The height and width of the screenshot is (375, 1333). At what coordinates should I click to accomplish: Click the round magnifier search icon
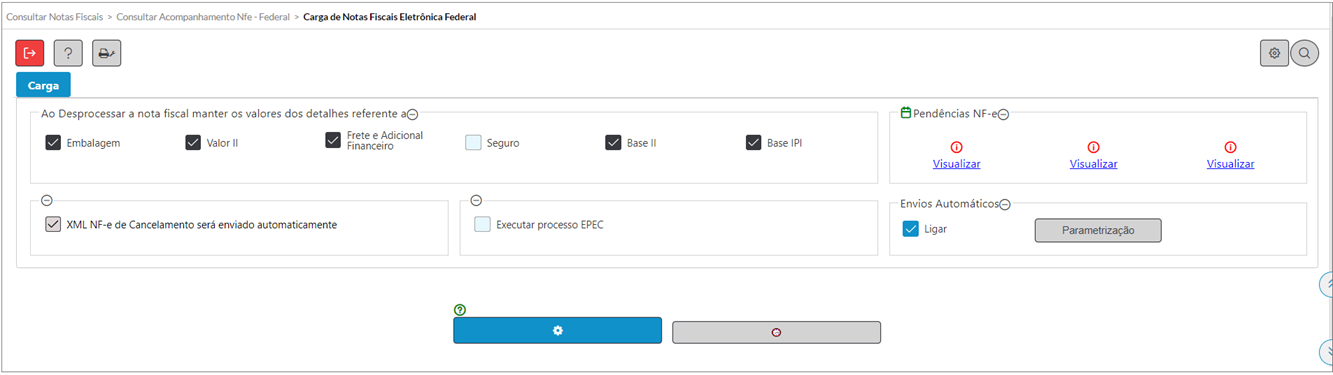tap(1304, 53)
